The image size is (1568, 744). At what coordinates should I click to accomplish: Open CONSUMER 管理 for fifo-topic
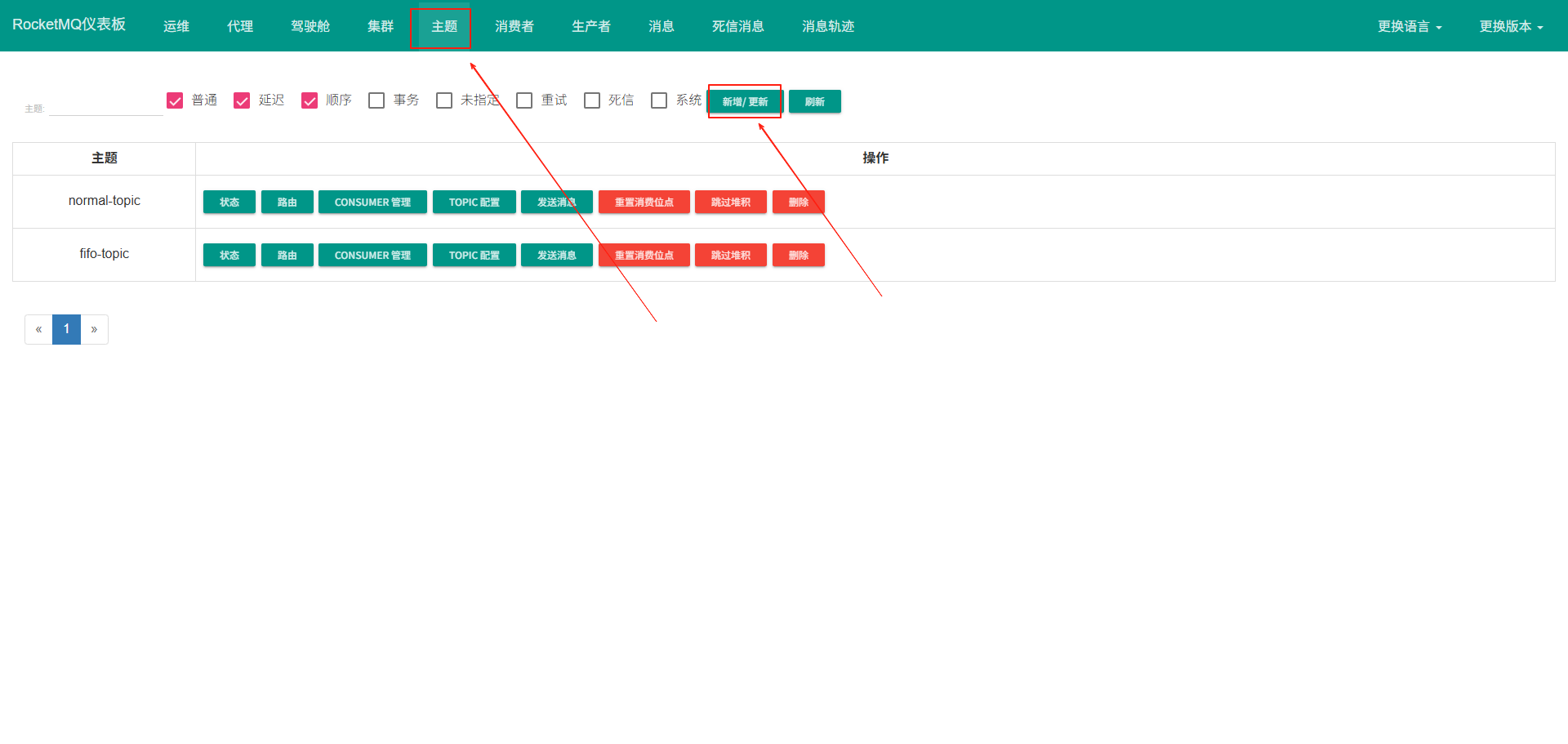[372, 255]
